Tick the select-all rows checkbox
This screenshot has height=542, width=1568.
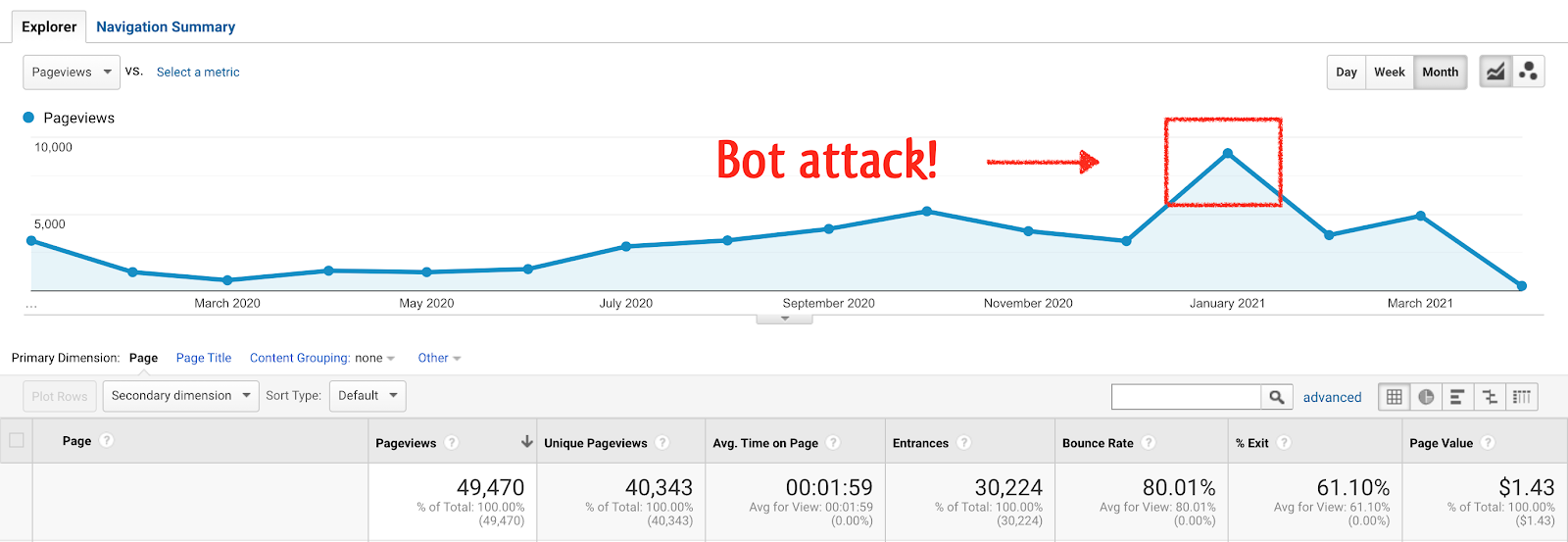[x=17, y=440]
